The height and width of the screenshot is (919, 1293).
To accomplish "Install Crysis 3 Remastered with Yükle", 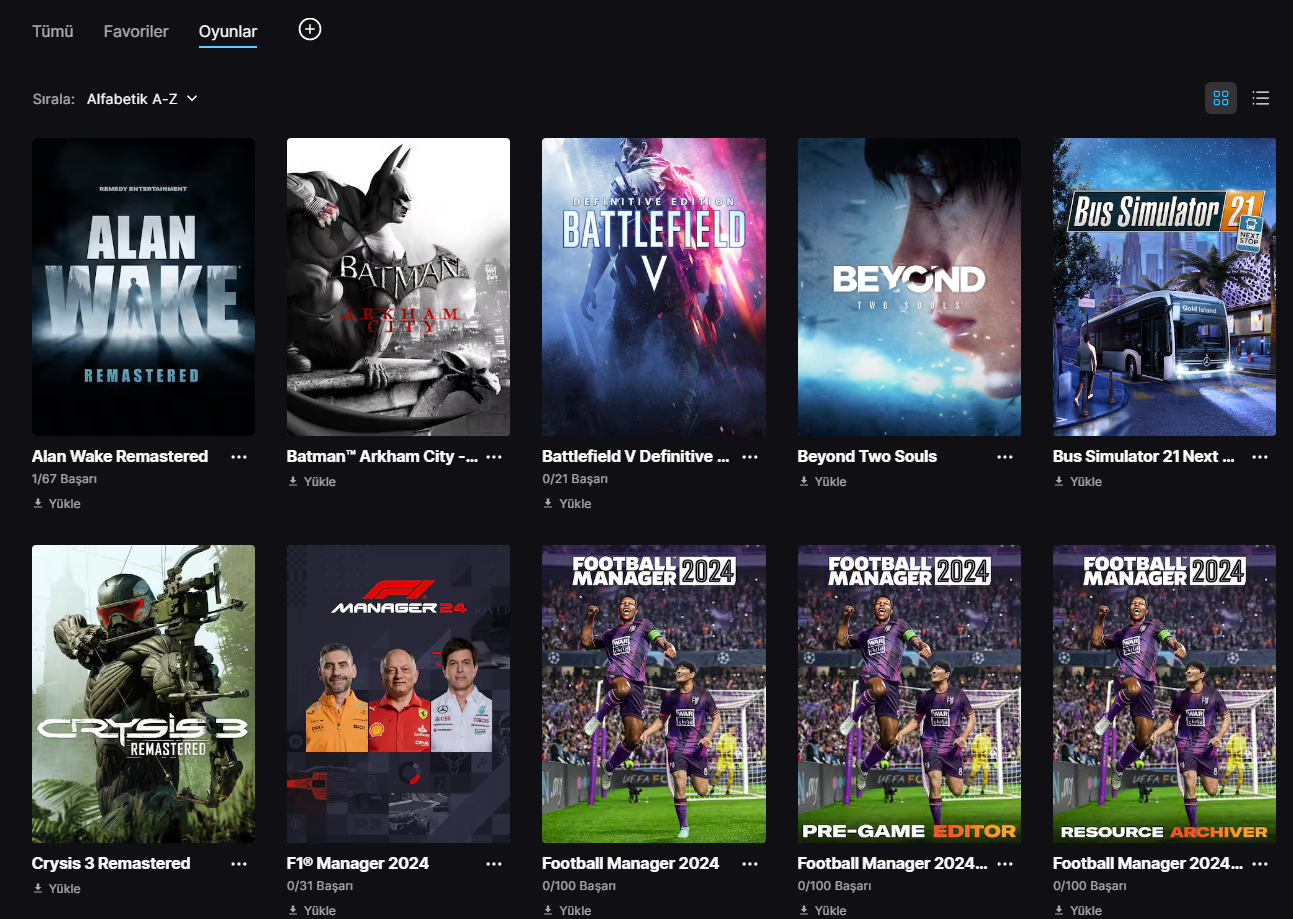I will (57, 889).
